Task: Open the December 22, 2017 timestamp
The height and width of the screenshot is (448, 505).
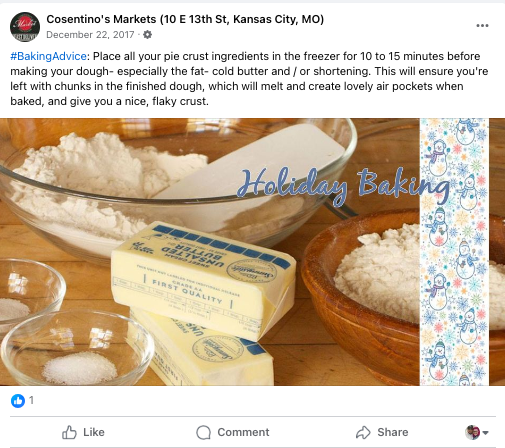Action: (x=90, y=35)
